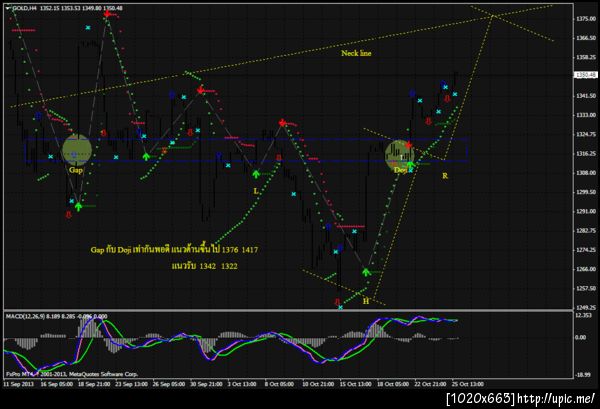
Task: Select the 16 Sep 05:00 time axis label
Action: coord(57,384)
